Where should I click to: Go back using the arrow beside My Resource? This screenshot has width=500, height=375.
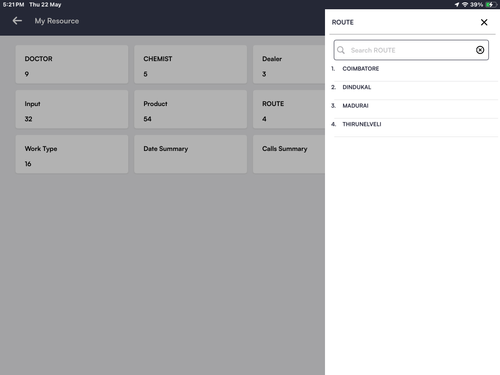point(17,21)
